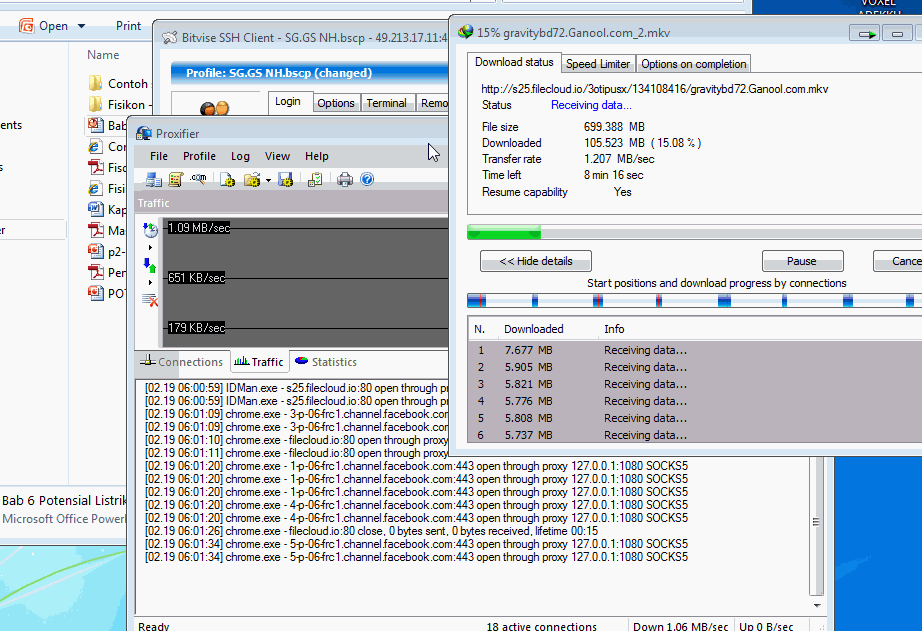Select the Bab PowerPoint file in Explorer

(108, 125)
